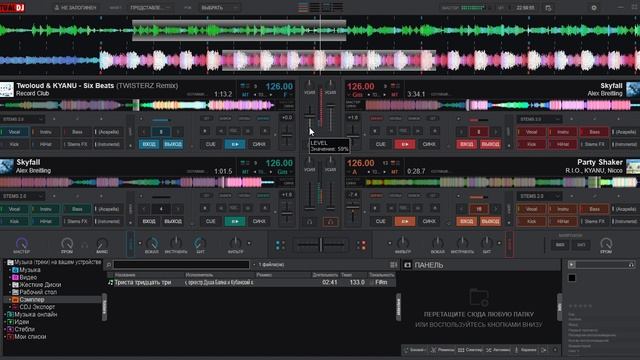Open the settings gear in the top bar

point(594,8)
